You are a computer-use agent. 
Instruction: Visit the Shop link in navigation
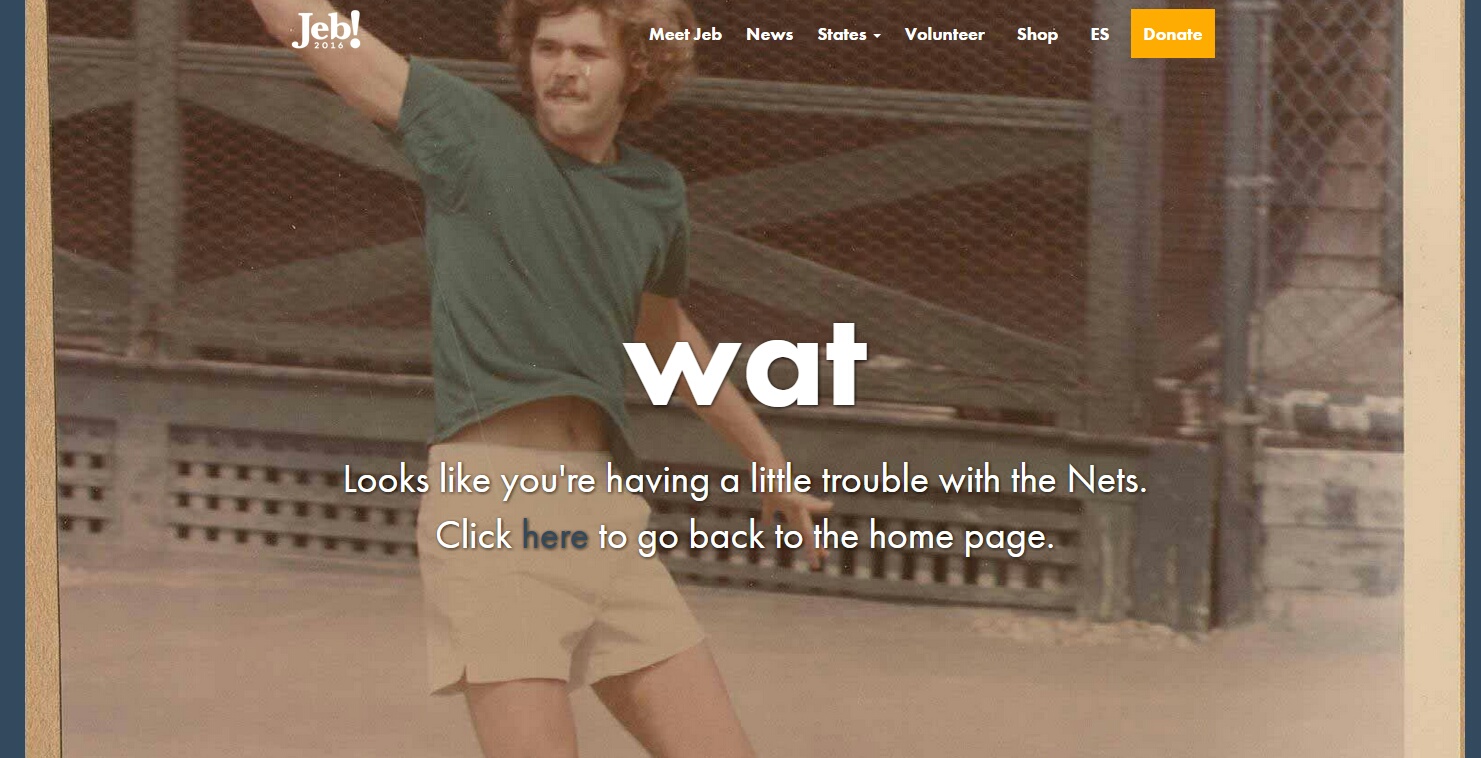coord(1037,34)
